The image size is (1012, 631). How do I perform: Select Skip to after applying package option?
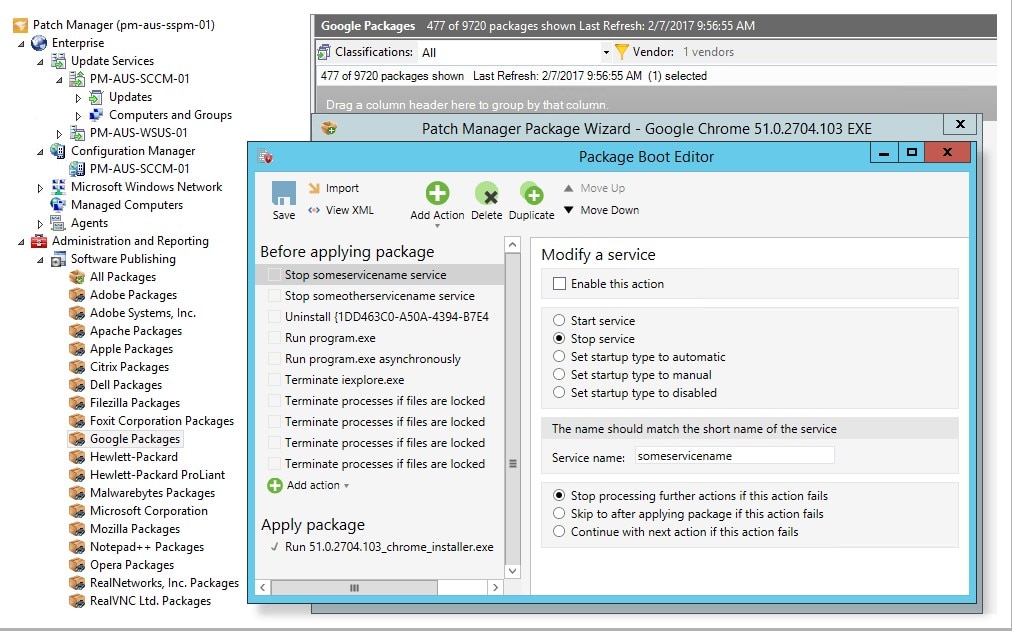click(x=559, y=514)
